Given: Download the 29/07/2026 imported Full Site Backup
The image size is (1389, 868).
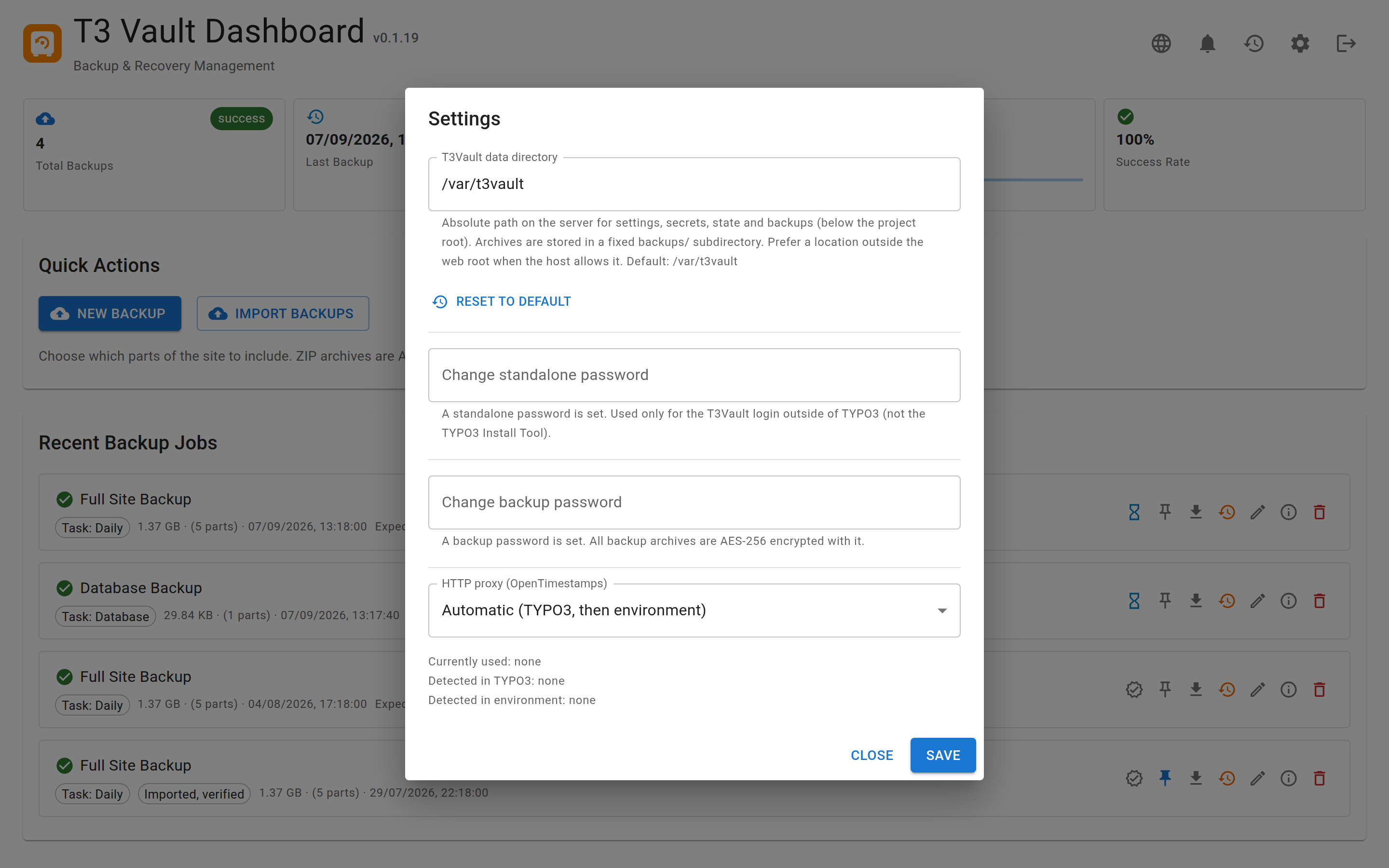Looking at the screenshot, I should point(1196,778).
